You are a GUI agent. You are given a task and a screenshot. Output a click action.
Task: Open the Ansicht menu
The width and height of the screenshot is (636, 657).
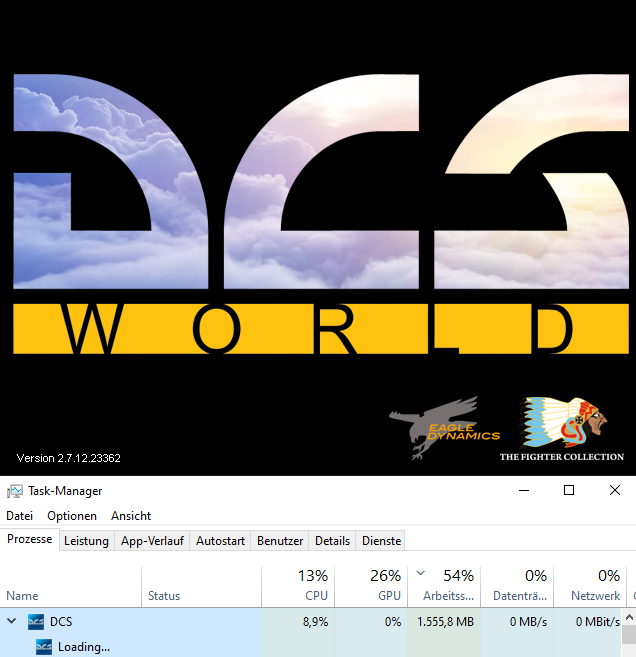[131, 516]
